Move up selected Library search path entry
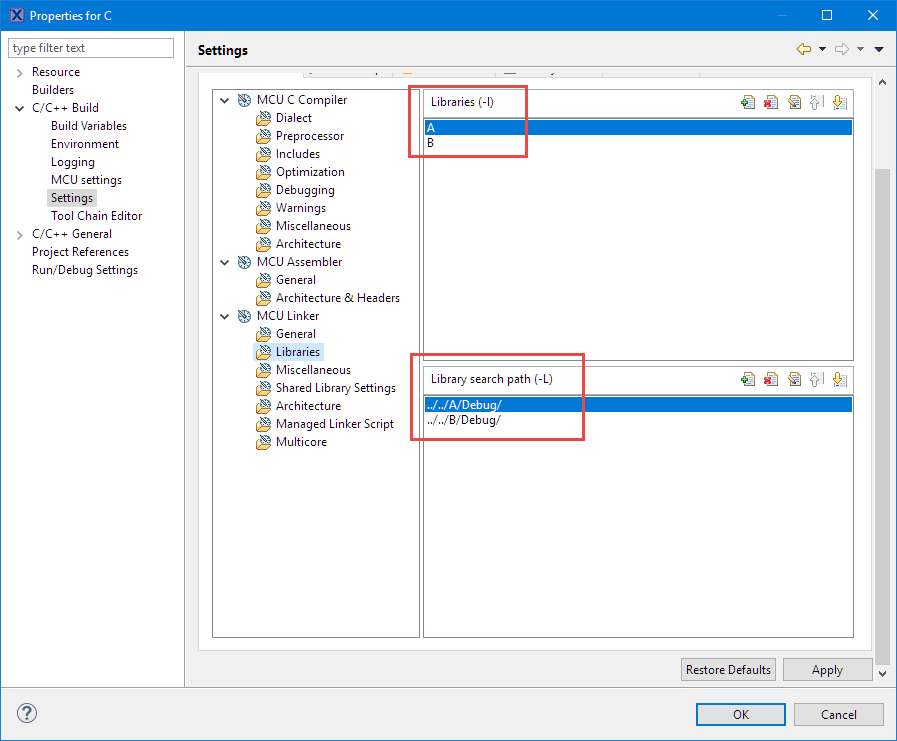Image resolution: width=897 pixels, height=741 pixels. [x=817, y=379]
